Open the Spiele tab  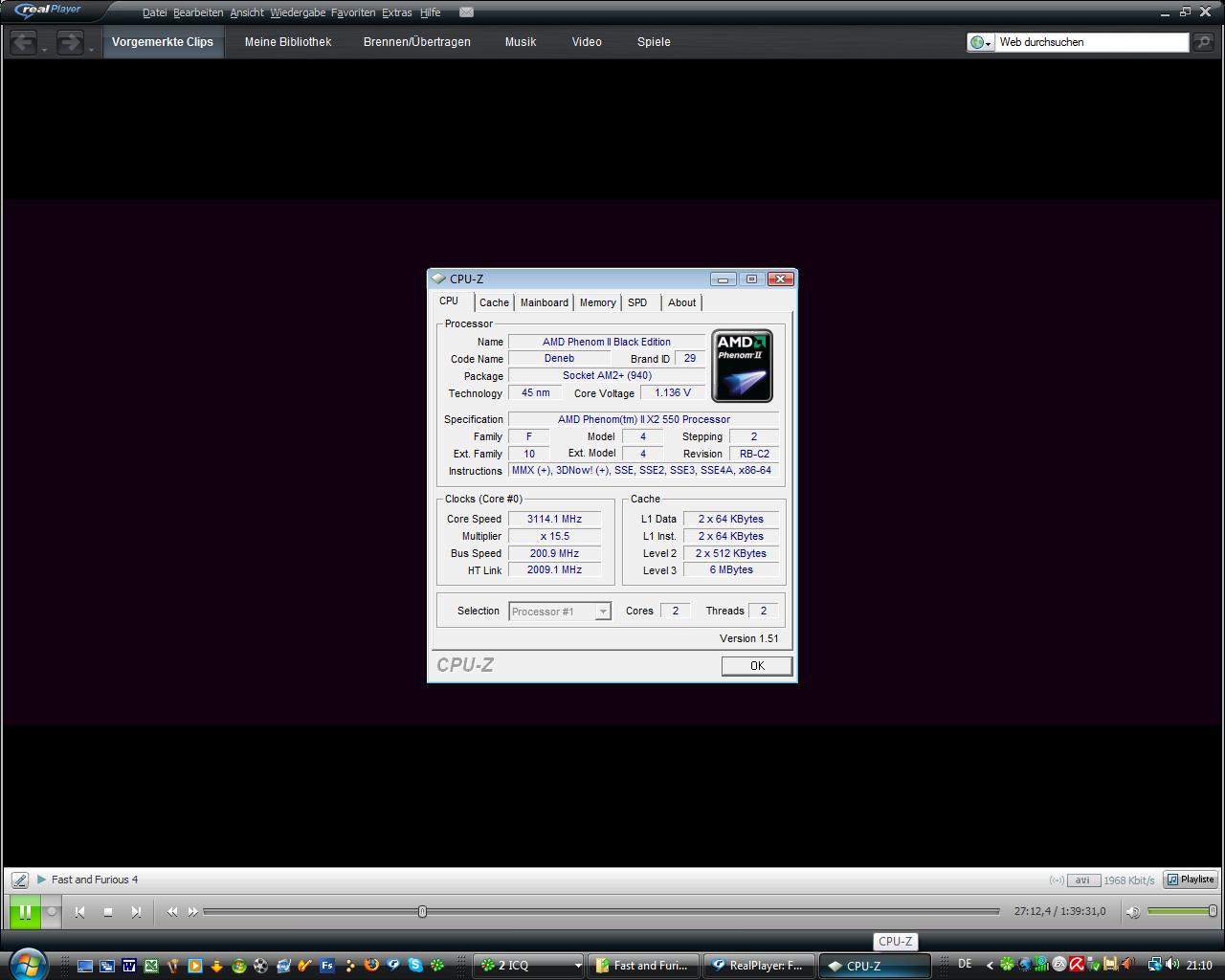654,42
